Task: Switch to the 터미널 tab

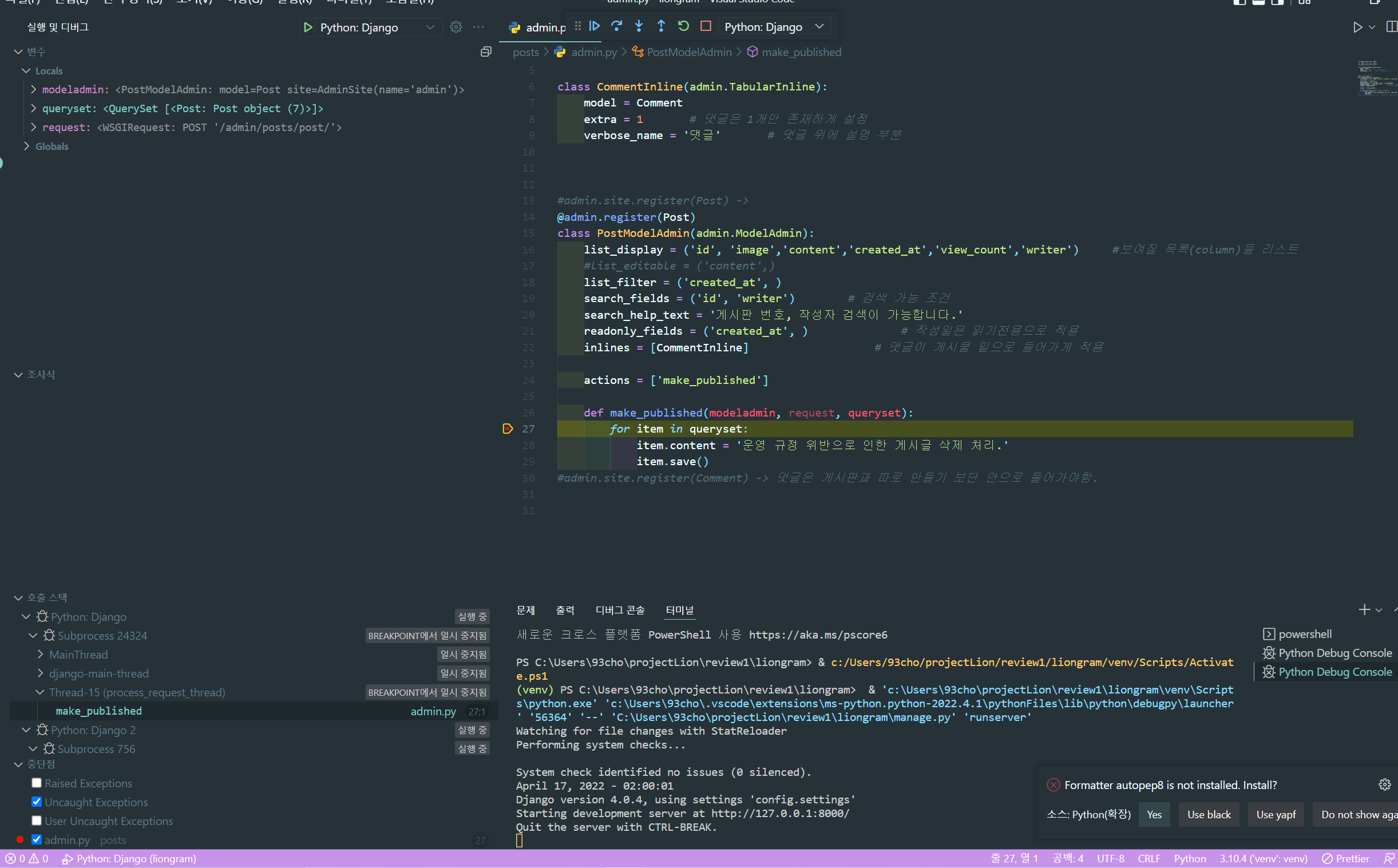Action: click(680, 611)
